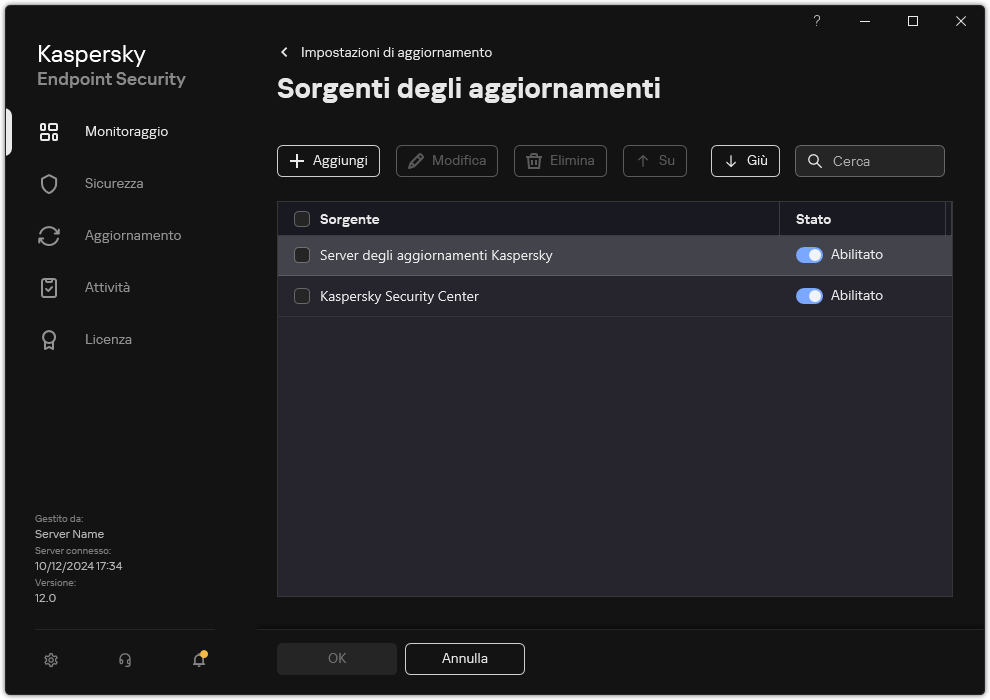Click the Aggiungi button
The height and width of the screenshot is (700, 990).
click(328, 161)
